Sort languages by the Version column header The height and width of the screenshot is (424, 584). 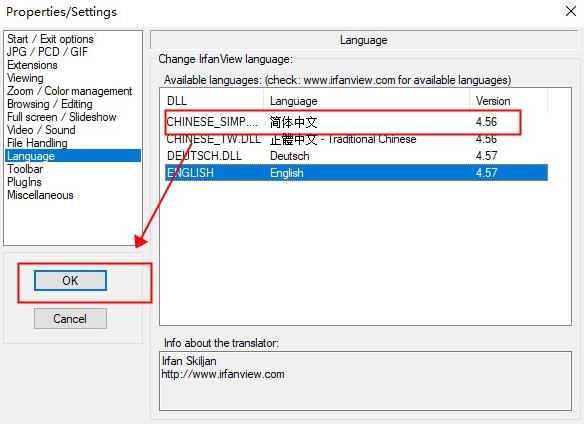click(x=508, y=101)
